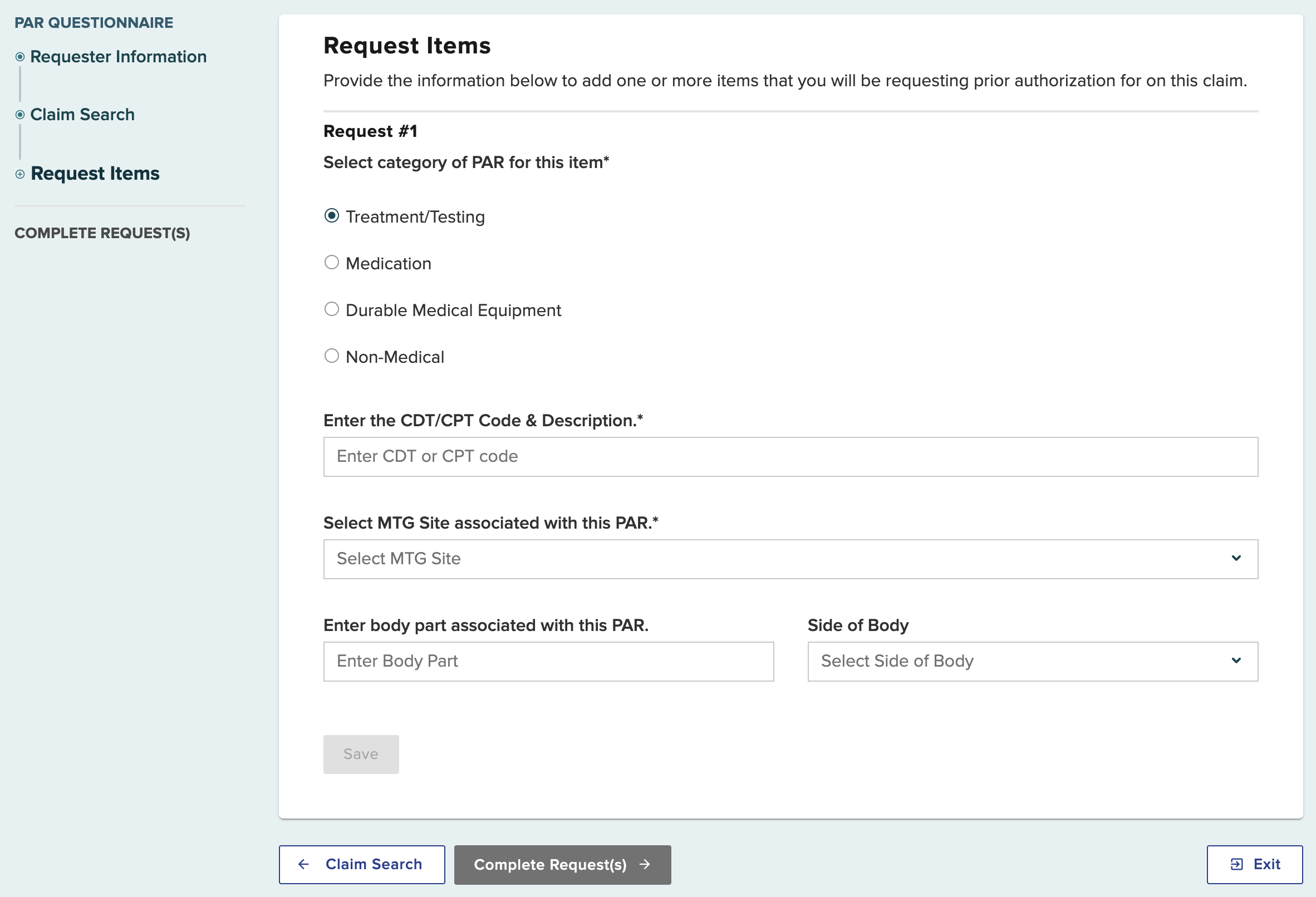Click the Requester Information step bullet icon
The width and height of the screenshot is (1316, 897).
pos(20,57)
